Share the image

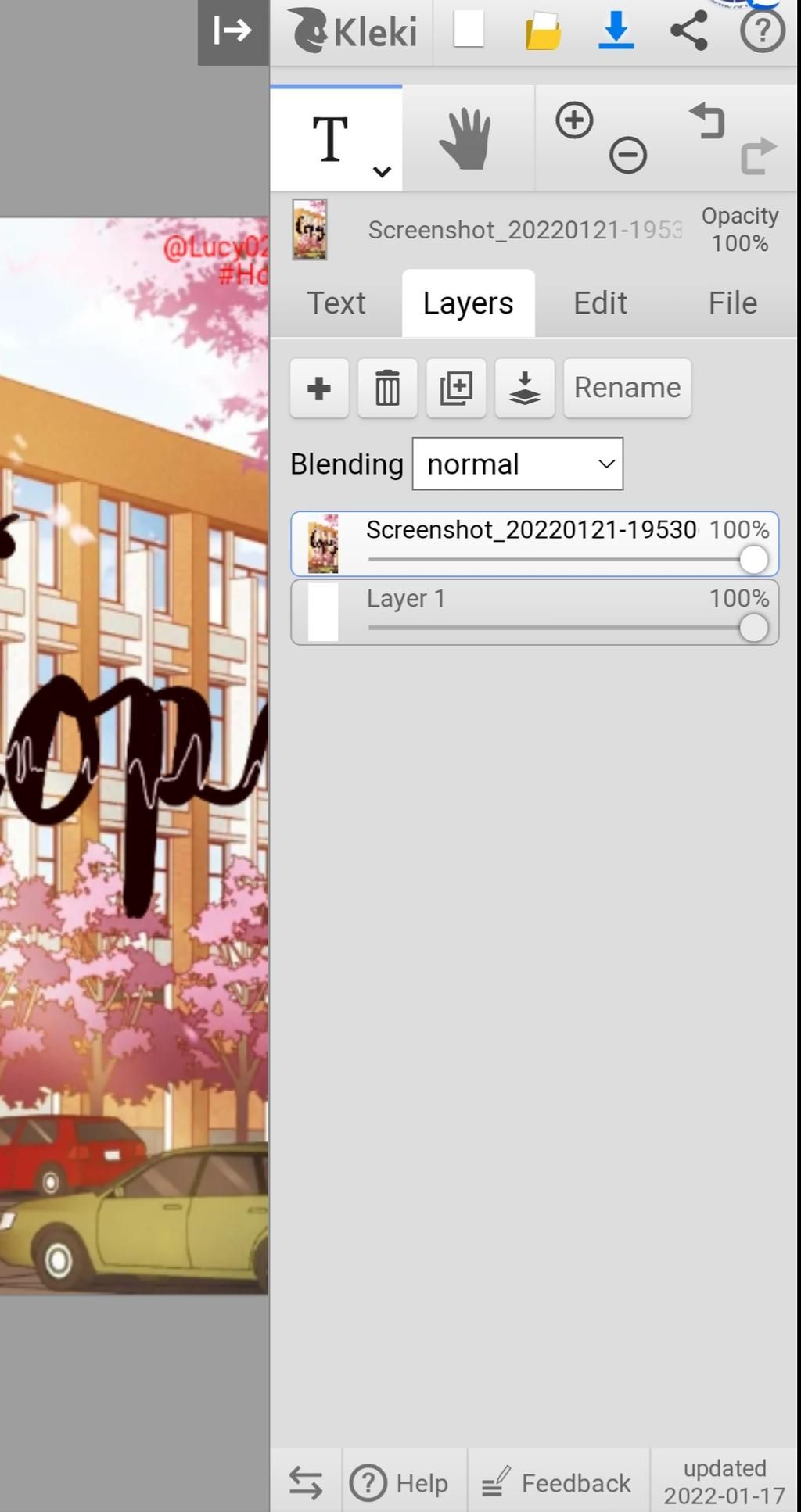[x=689, y=31]
